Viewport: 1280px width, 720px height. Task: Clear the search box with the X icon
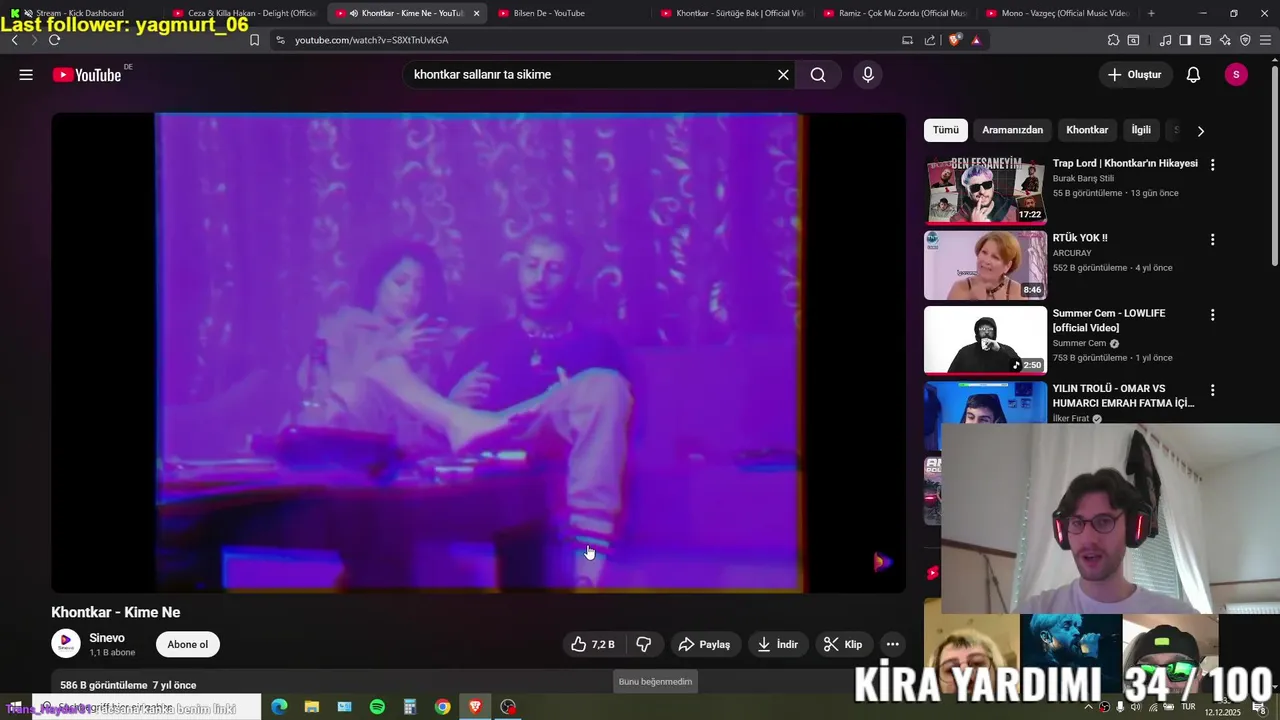(783, 75)
